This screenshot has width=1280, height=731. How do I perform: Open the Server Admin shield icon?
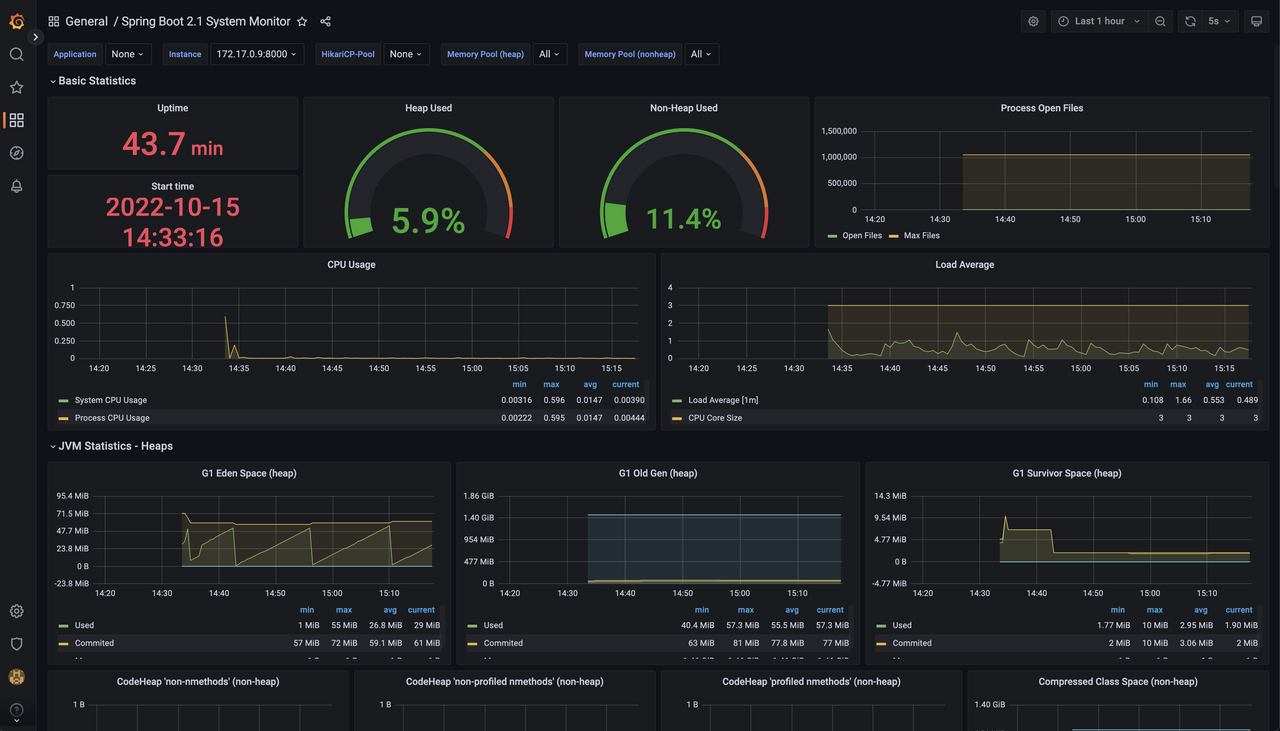pos(16,644)
